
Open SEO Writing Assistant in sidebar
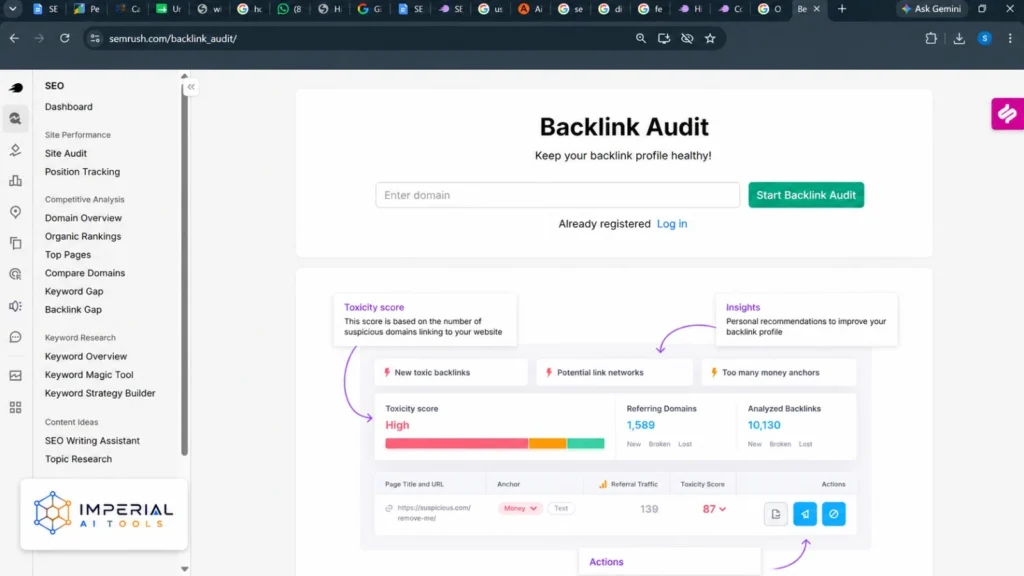click(x=92, y=441)
